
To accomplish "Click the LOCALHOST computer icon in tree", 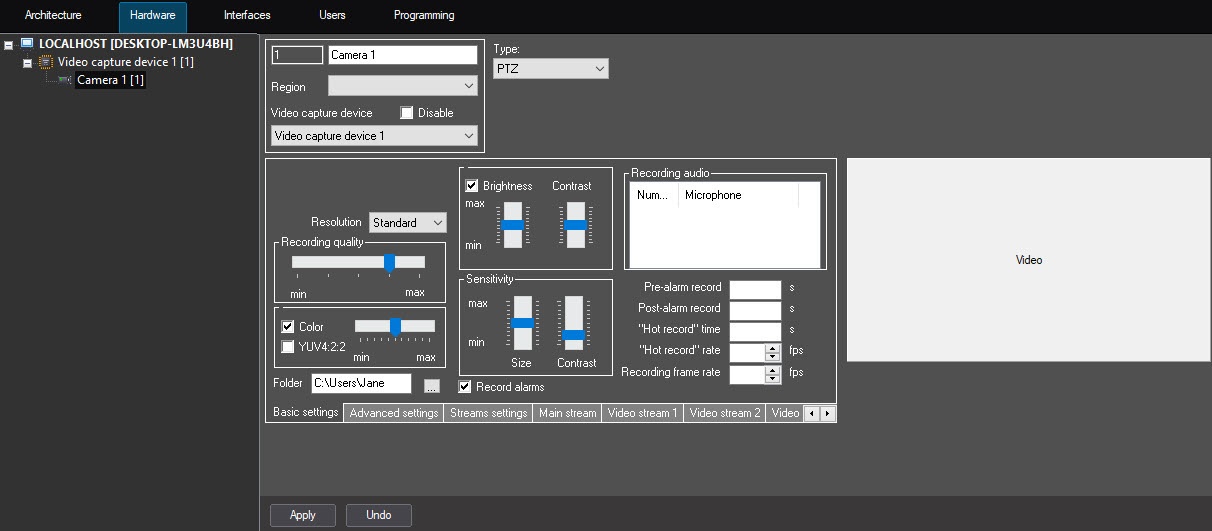I will 27,44.
